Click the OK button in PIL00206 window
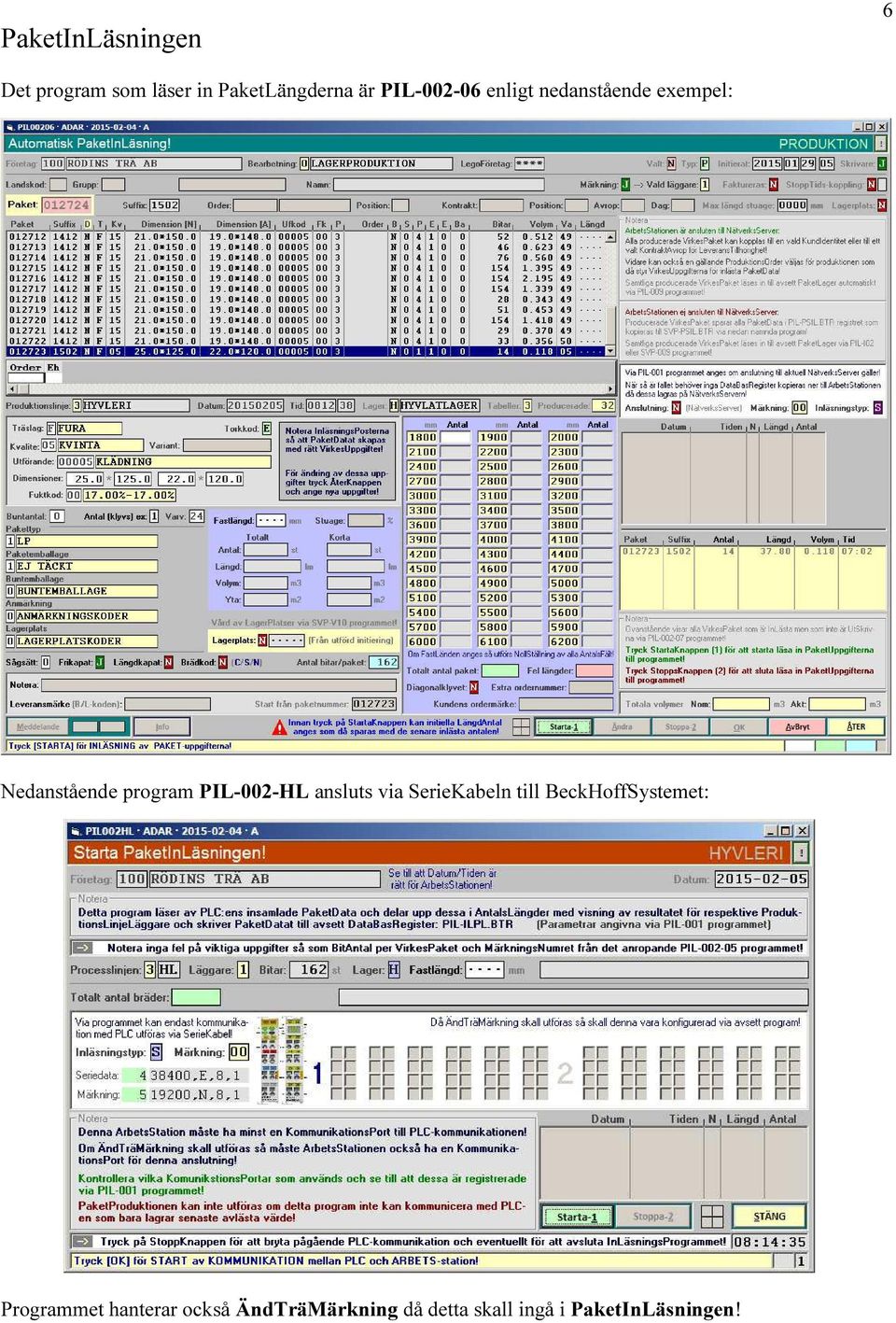This screenshot has width=896, height=1323. (739, 726)
